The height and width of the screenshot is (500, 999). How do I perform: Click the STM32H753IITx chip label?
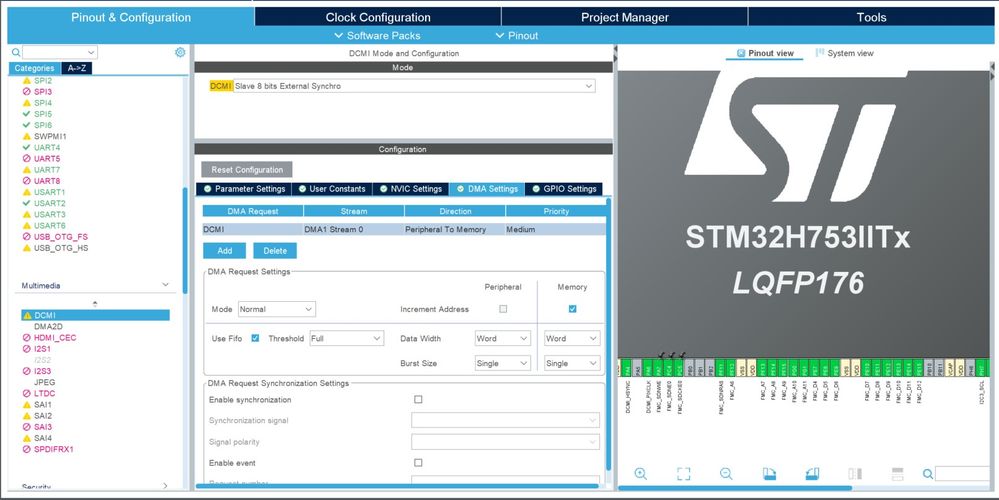point(798,238)
